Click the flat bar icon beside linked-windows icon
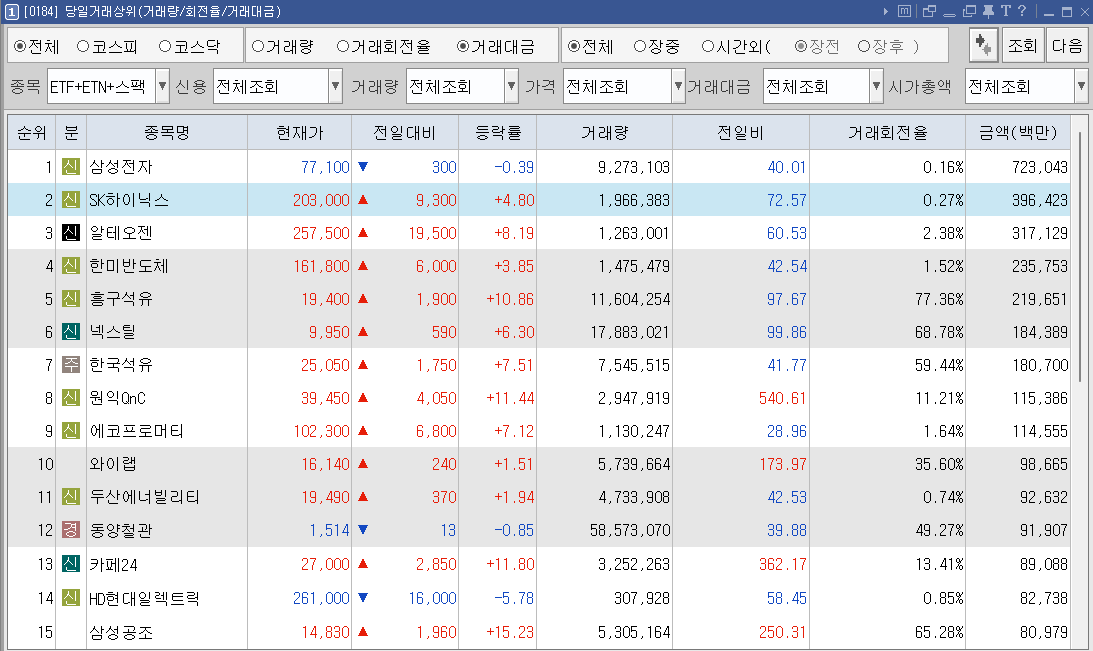This screenshot has width=1093, height=651. pos(949,15)
